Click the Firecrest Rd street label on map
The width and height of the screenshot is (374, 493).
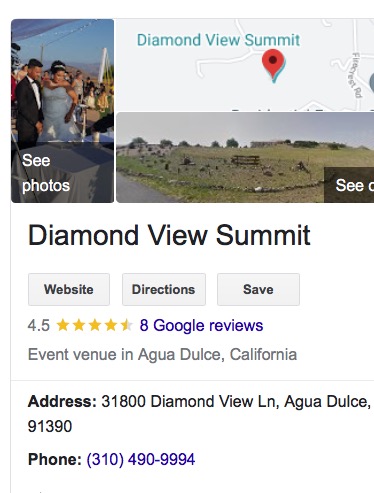357,75
